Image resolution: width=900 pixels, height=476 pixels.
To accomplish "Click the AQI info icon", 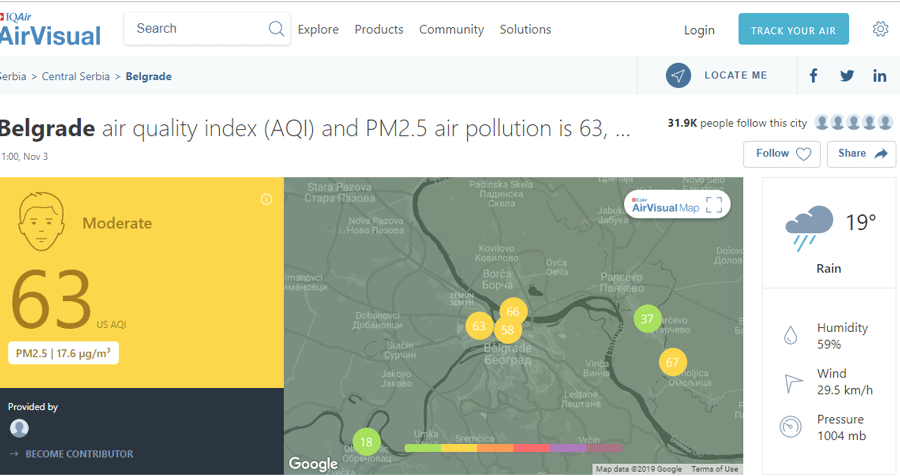I will pyautogui.click(x=266, y=199).
